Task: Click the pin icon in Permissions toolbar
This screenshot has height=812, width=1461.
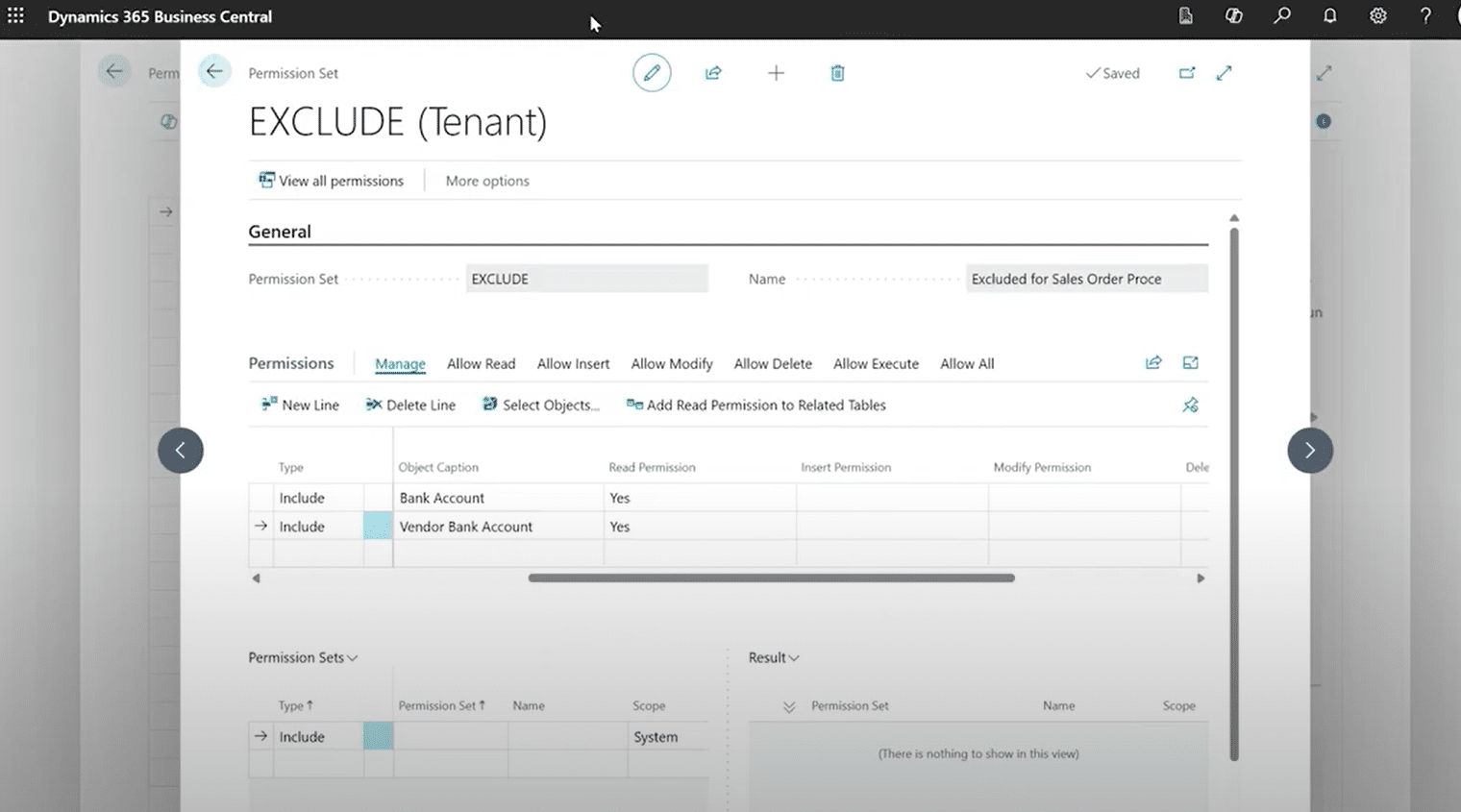Action: [1190, 405]
